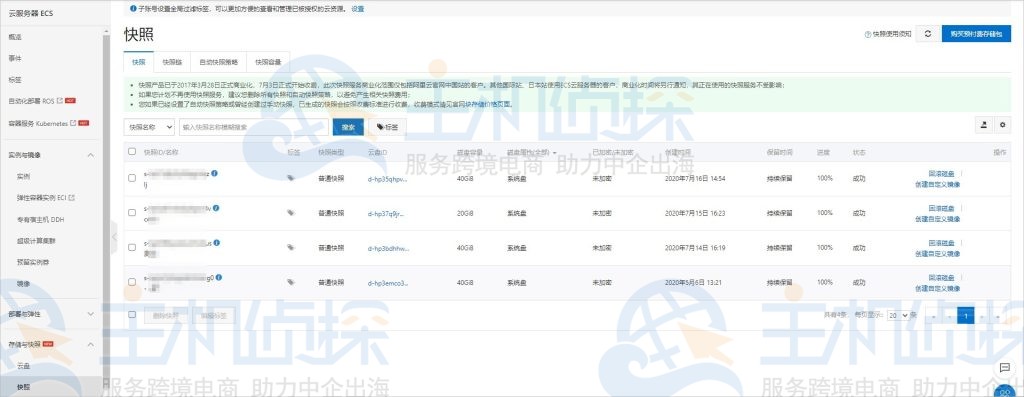Check the box for the 16:19 snapshot row

point(132,247)
